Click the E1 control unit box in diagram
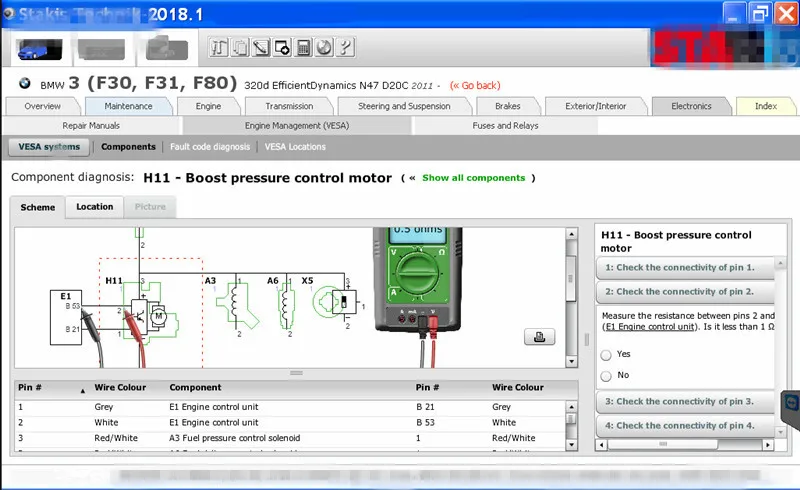The height and width of the screenshot is (490, 800). pyautogui.click(x=66, y=317)
